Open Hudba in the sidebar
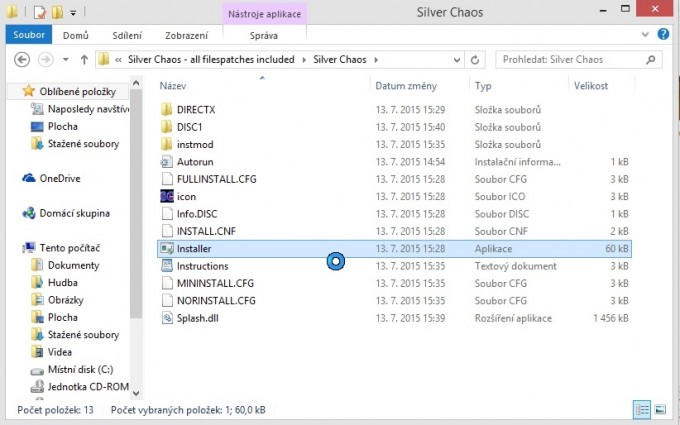Image resolution: width=680 pixels, height=425 pixels. [x=62, y=283]
